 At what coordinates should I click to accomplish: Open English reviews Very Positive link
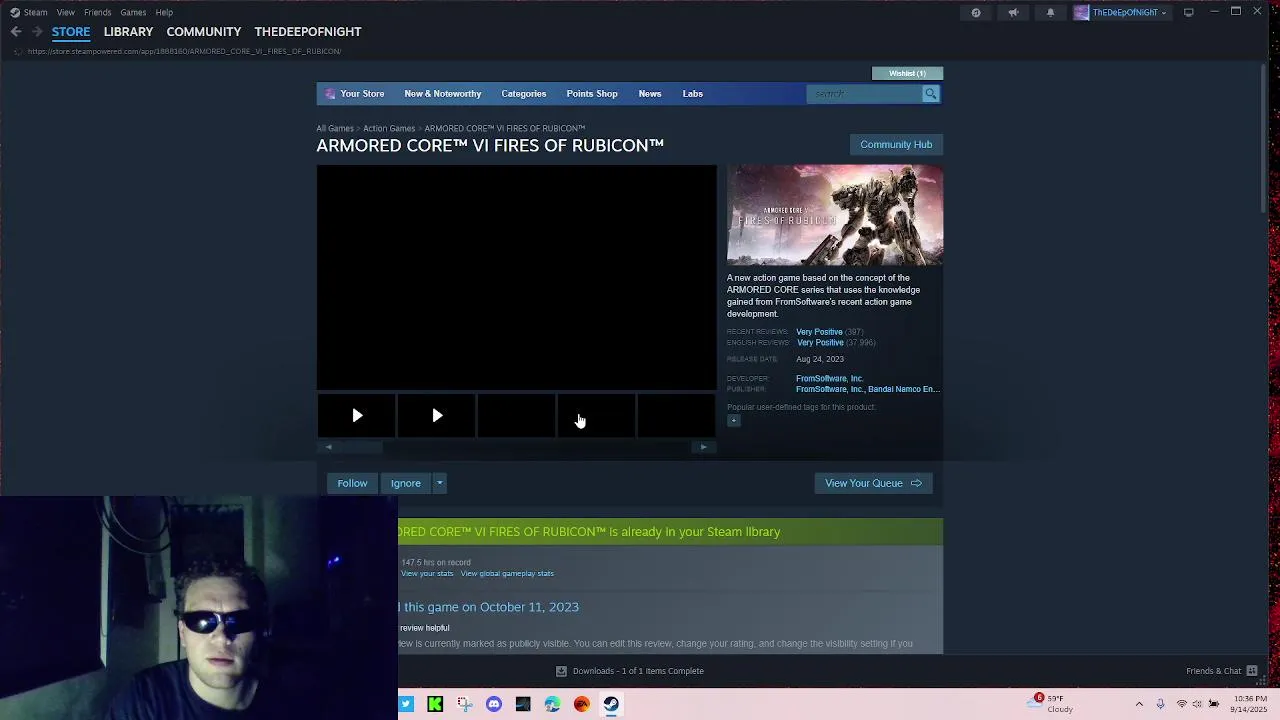pos(820,343)
